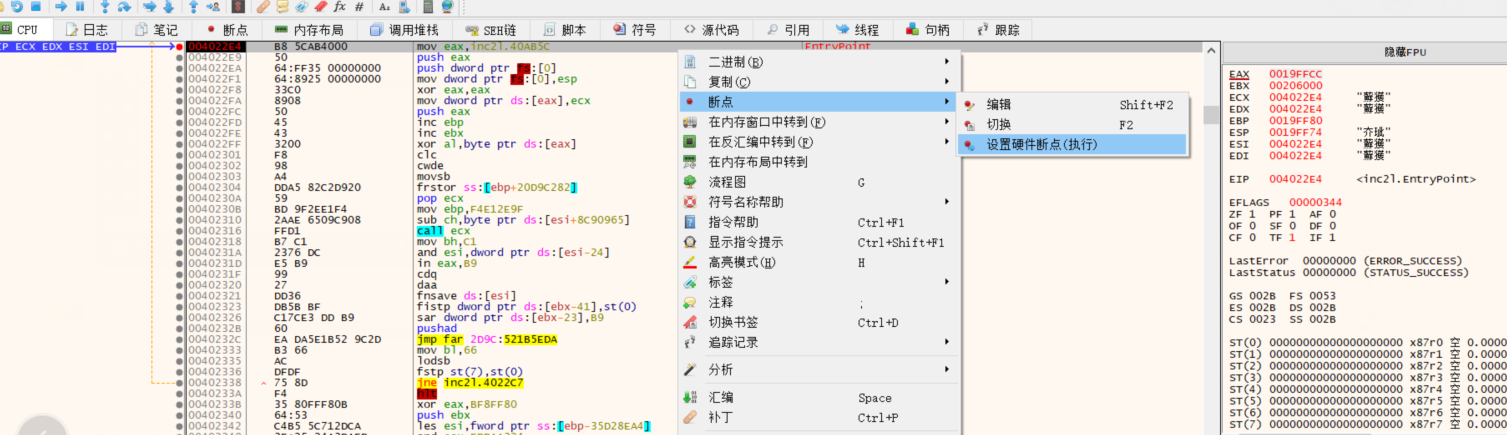Open the 源代码 tab

tap(711, 30)
